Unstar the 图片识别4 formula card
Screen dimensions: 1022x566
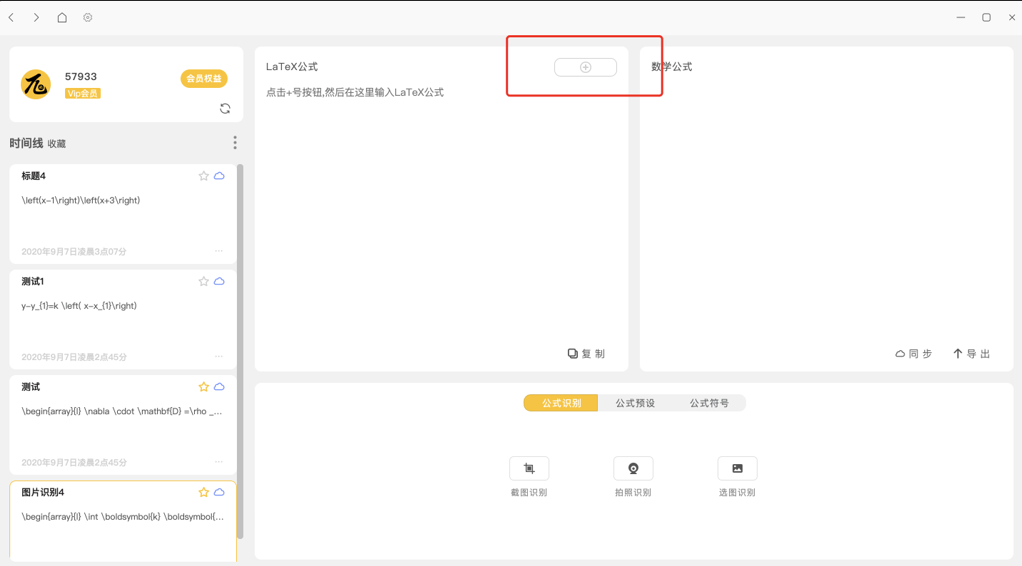click(203, 493)
